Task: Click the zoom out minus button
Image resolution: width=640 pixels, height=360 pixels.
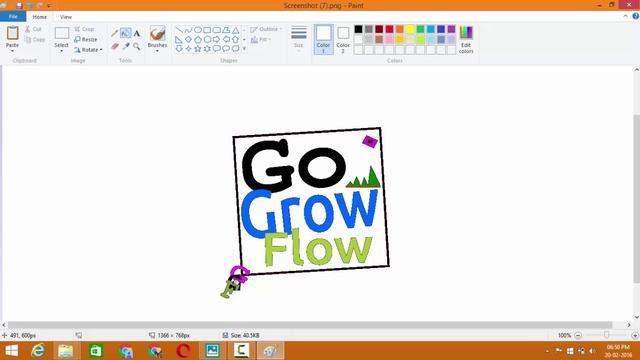Action: click(x=578, y=336)
